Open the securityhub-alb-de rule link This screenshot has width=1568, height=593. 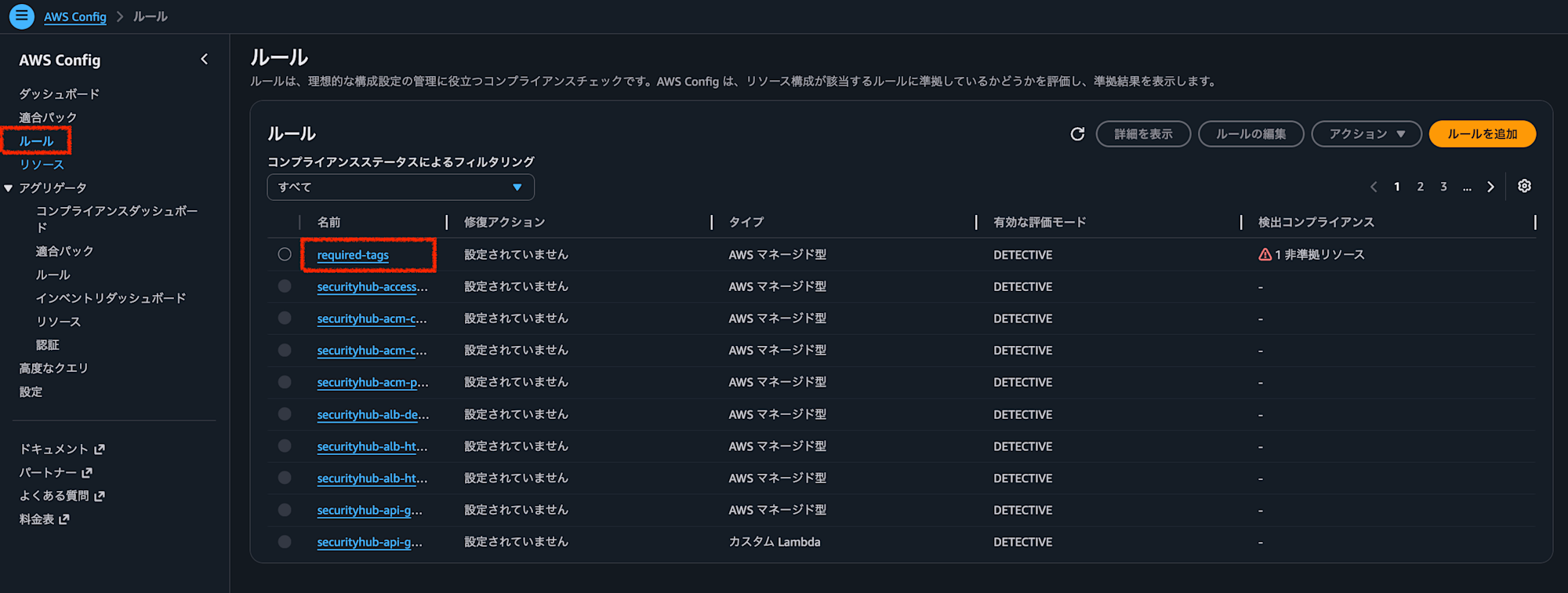[x=373, y=415]
